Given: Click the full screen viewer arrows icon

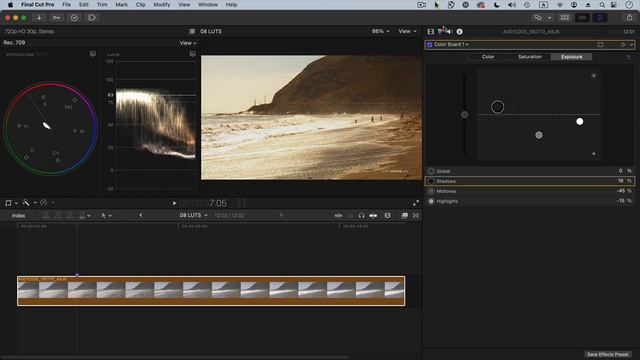Looking at the screenshot, I should click(x=416, y=203).
